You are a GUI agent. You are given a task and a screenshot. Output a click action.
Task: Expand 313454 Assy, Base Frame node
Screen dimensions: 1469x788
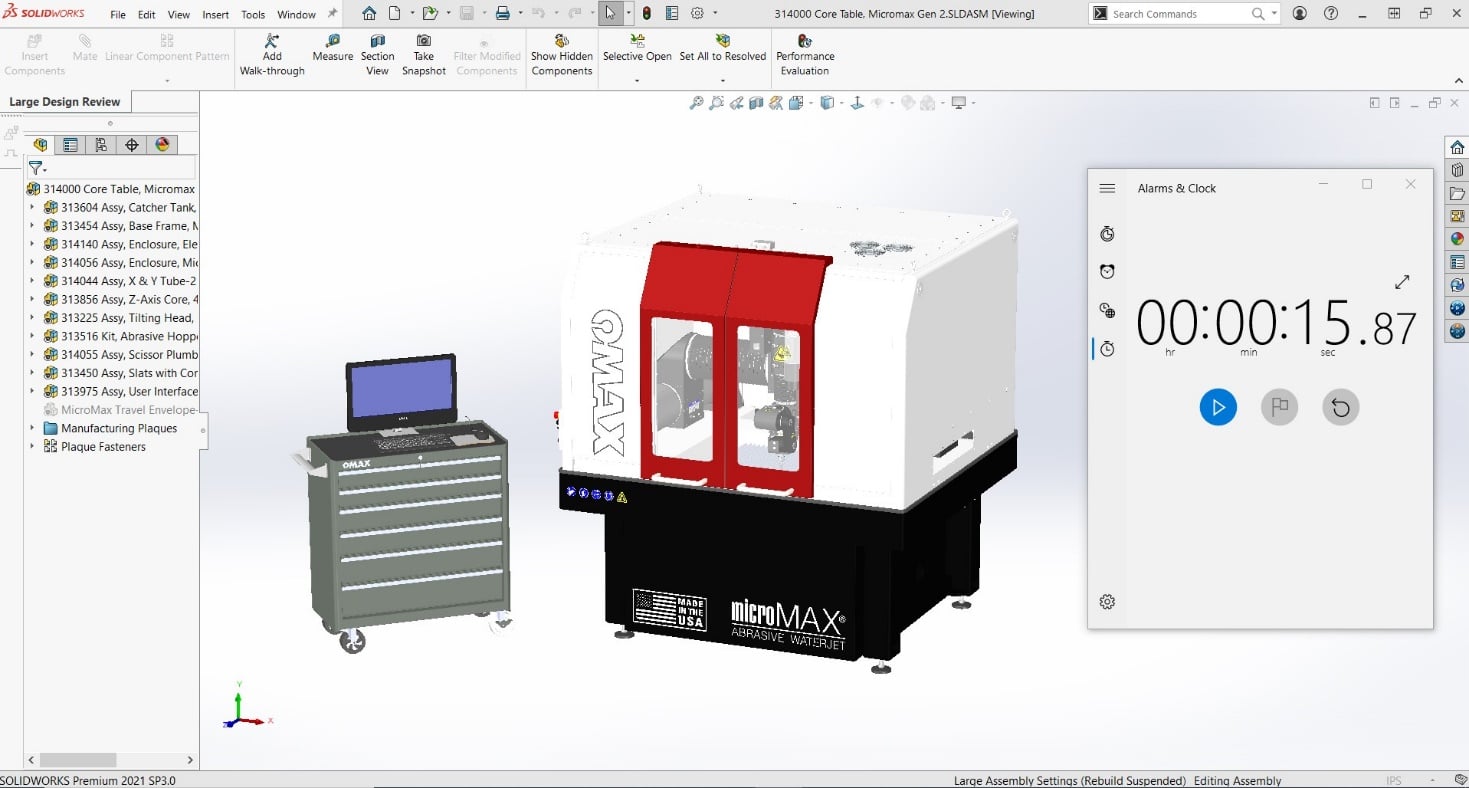pyautogui.click(x=32, y=226)
